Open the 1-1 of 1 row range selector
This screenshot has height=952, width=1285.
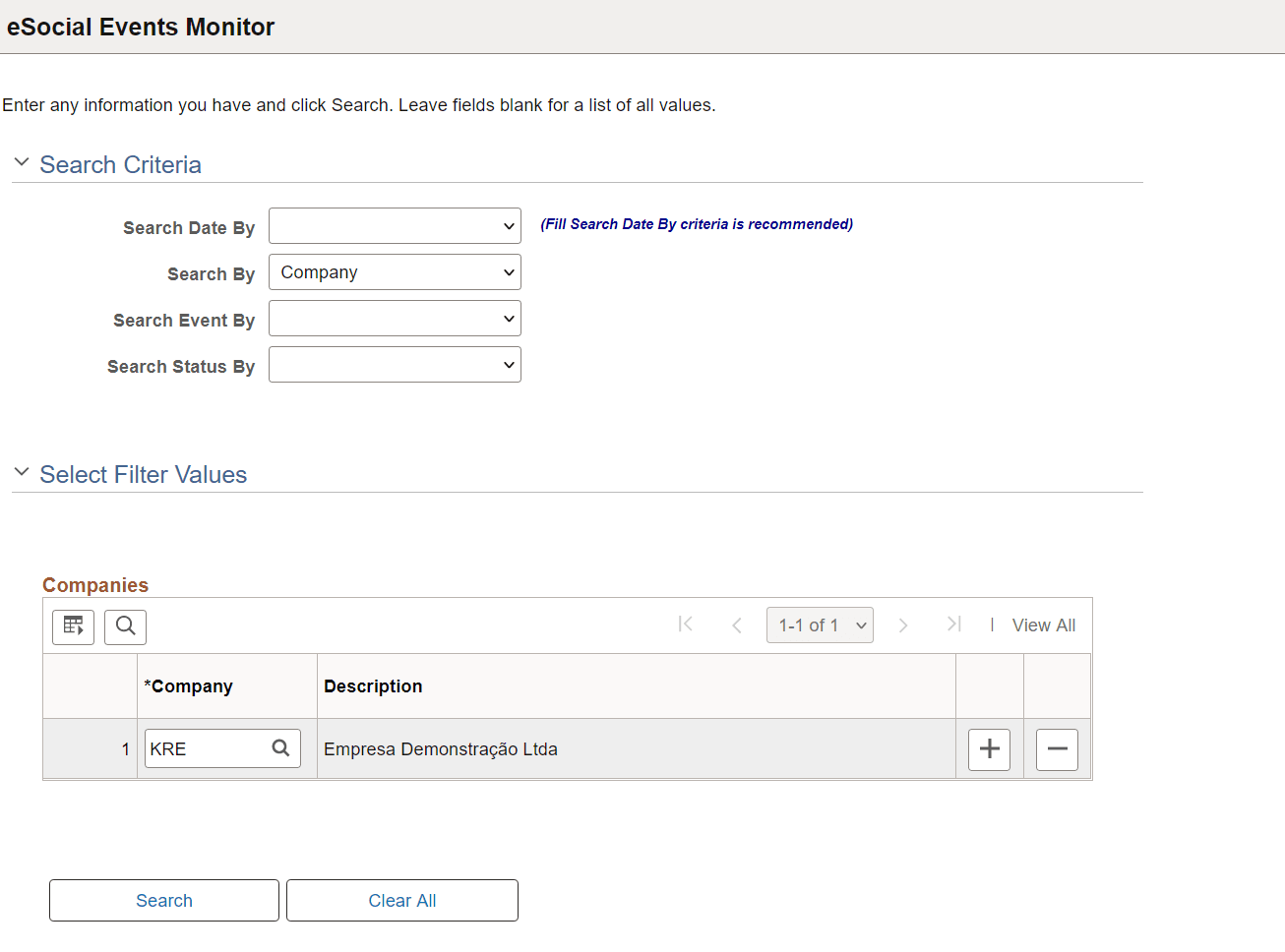(x=820, y=624)
